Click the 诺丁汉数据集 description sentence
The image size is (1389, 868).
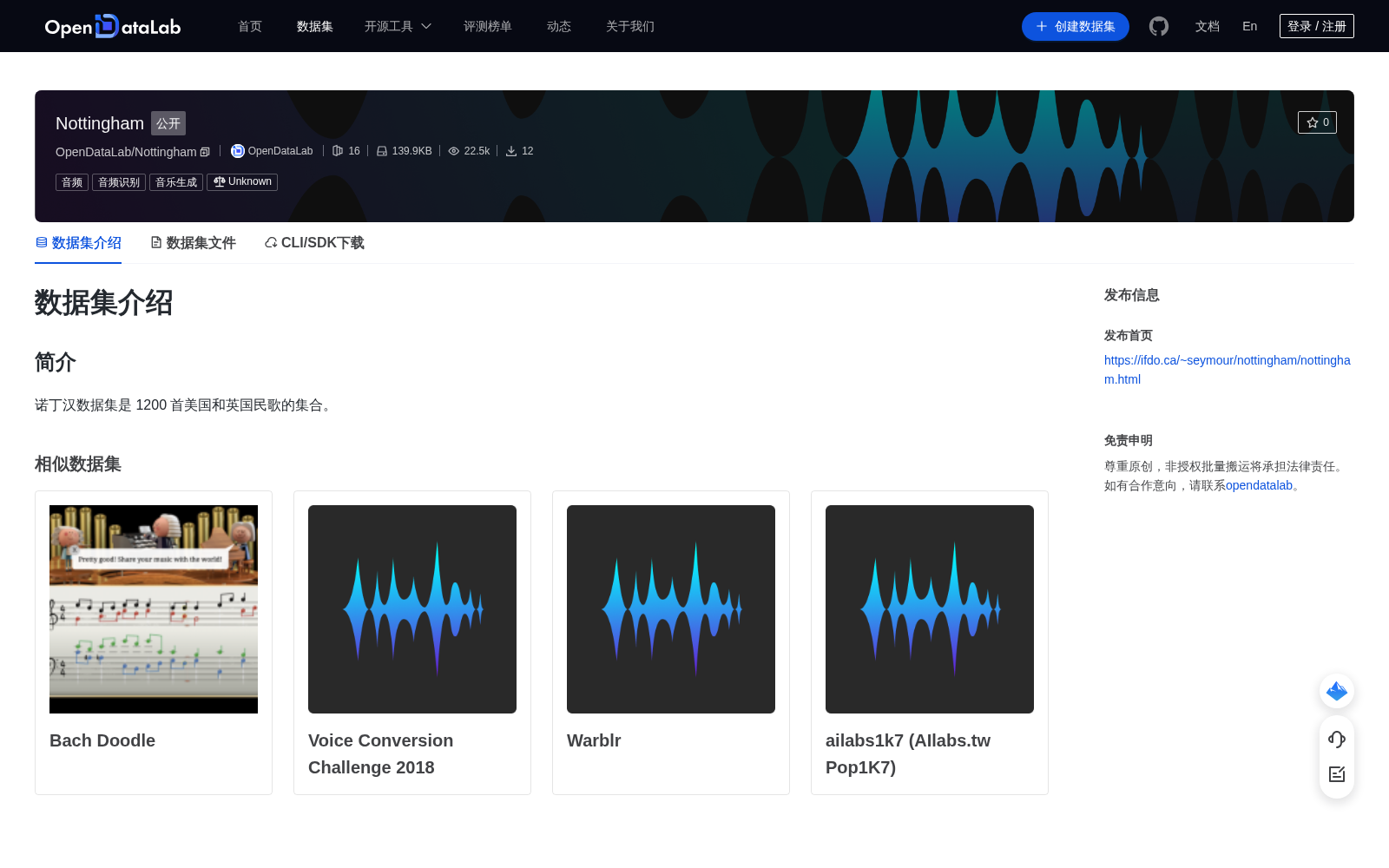tap(186, 405)
